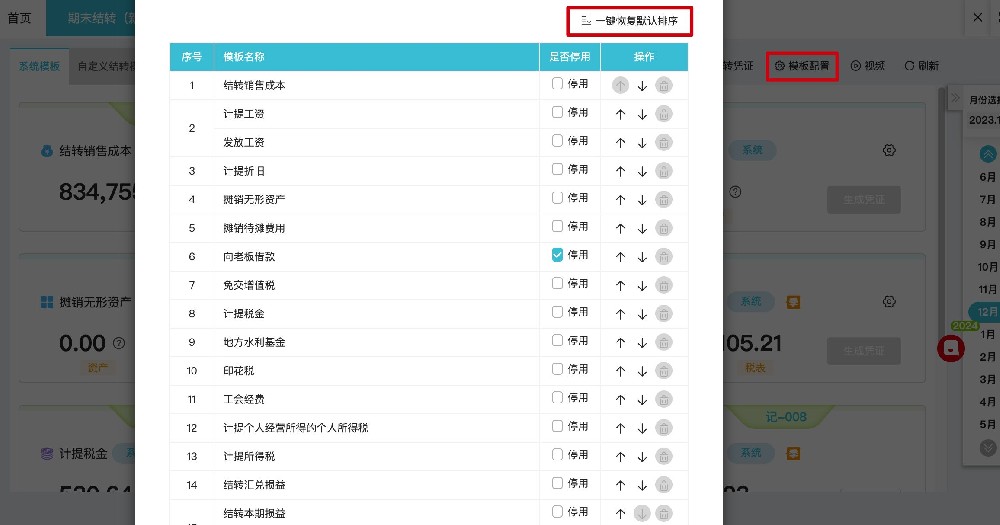The height and width of the screenshot is (525, 1000).
Task: Select 计提个人经营所得的个人所得税 row text
Action: coord(296,428)
